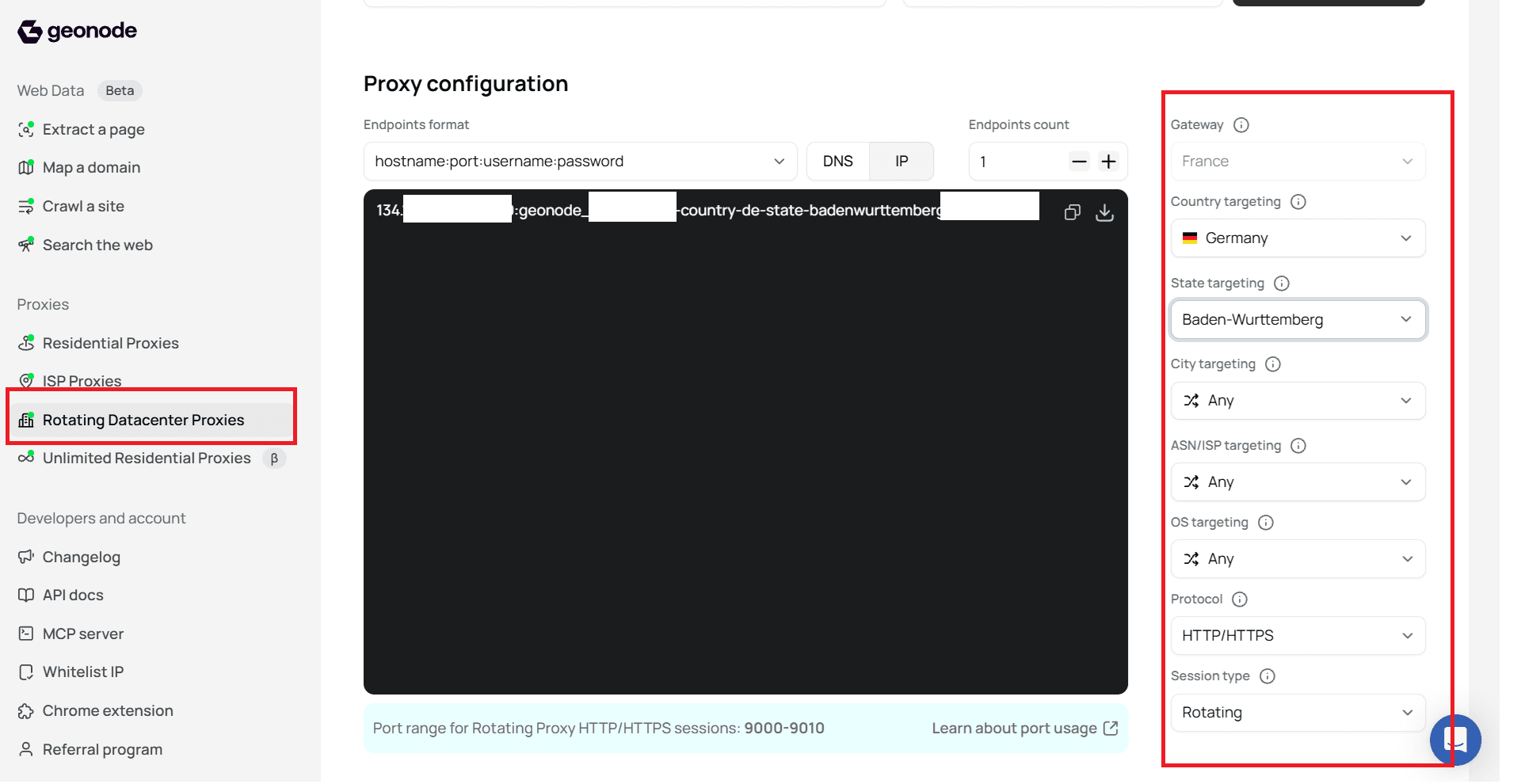Show Session type info icon

point(1267,676)
